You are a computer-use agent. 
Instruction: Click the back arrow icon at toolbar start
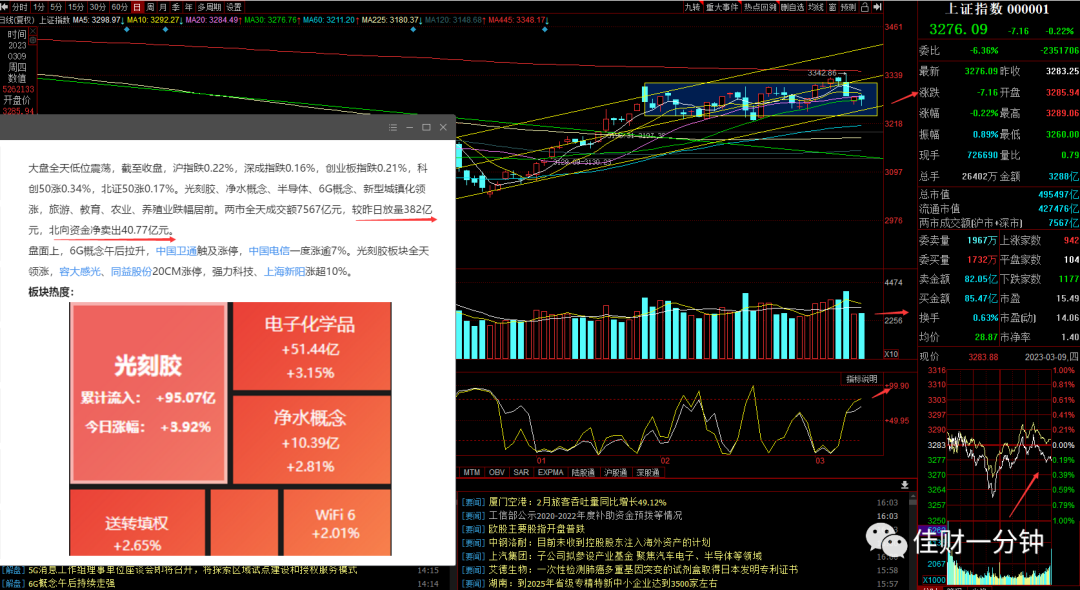click(5, 7)
